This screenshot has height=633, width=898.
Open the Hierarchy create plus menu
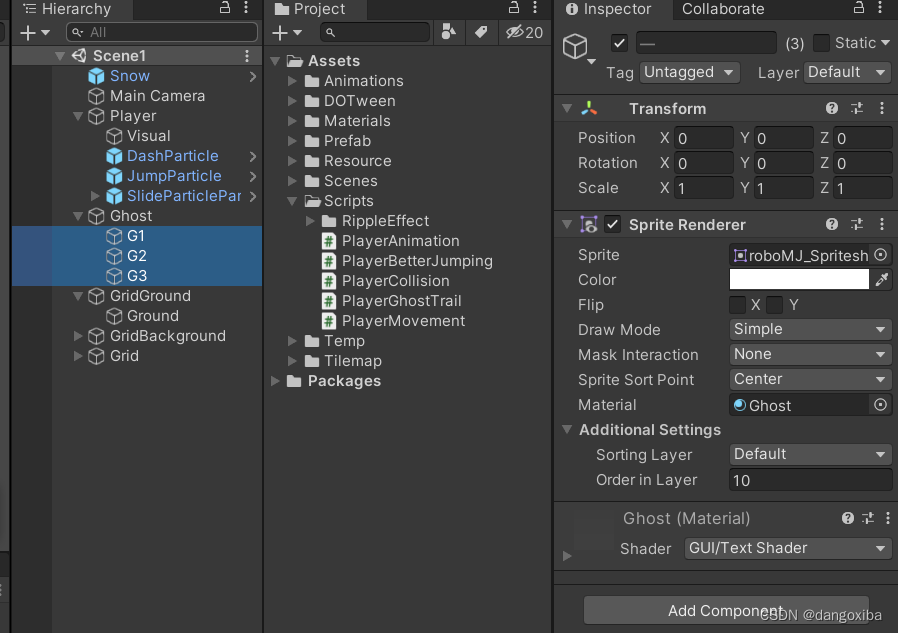(34, 33)
